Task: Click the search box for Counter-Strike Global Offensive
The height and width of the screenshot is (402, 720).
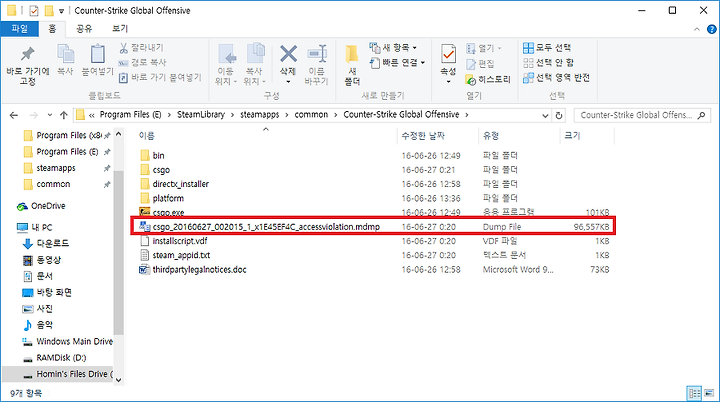Action: (642, 115)
